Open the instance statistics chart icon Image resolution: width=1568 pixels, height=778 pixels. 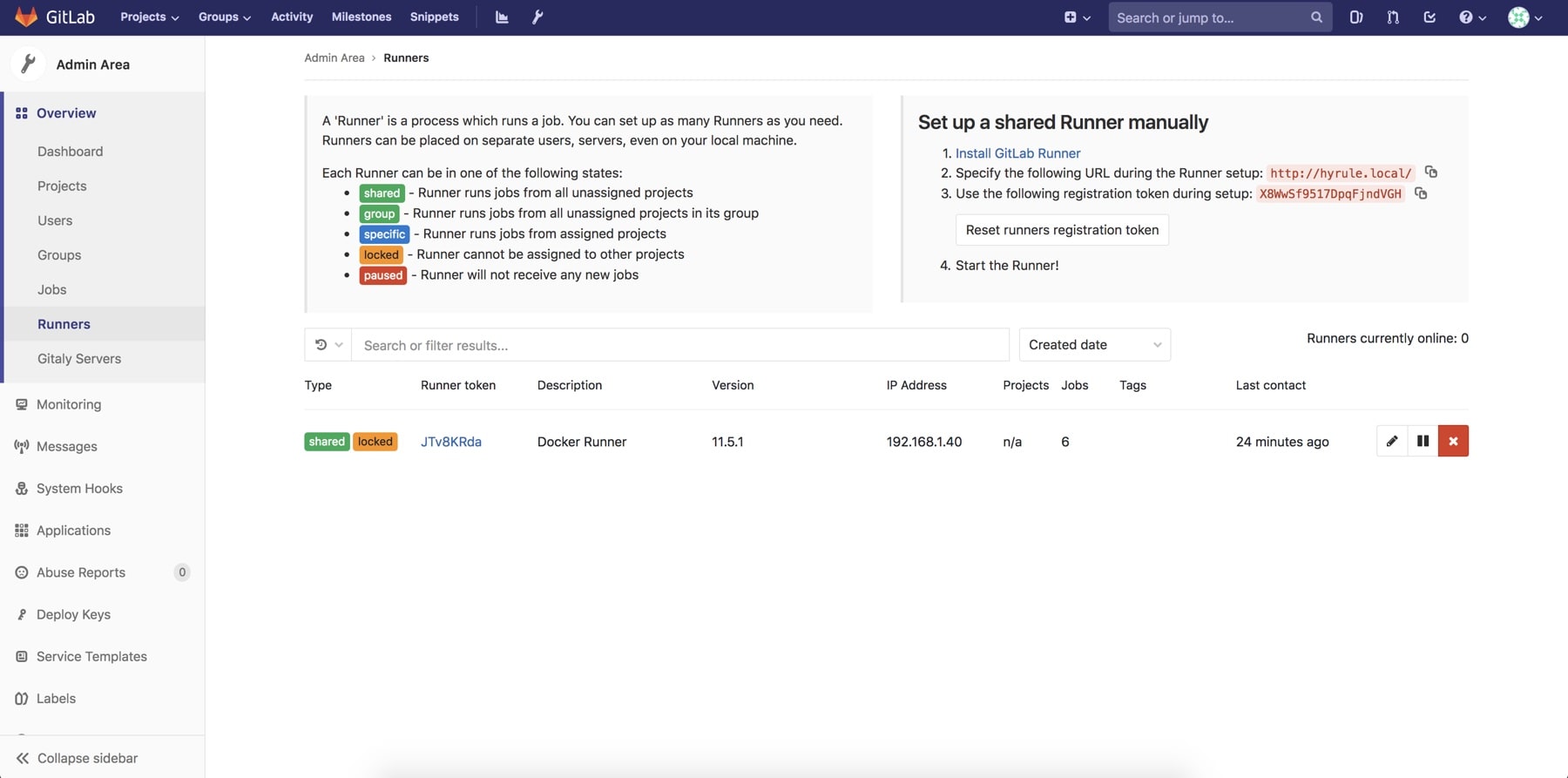pos(502,17)
